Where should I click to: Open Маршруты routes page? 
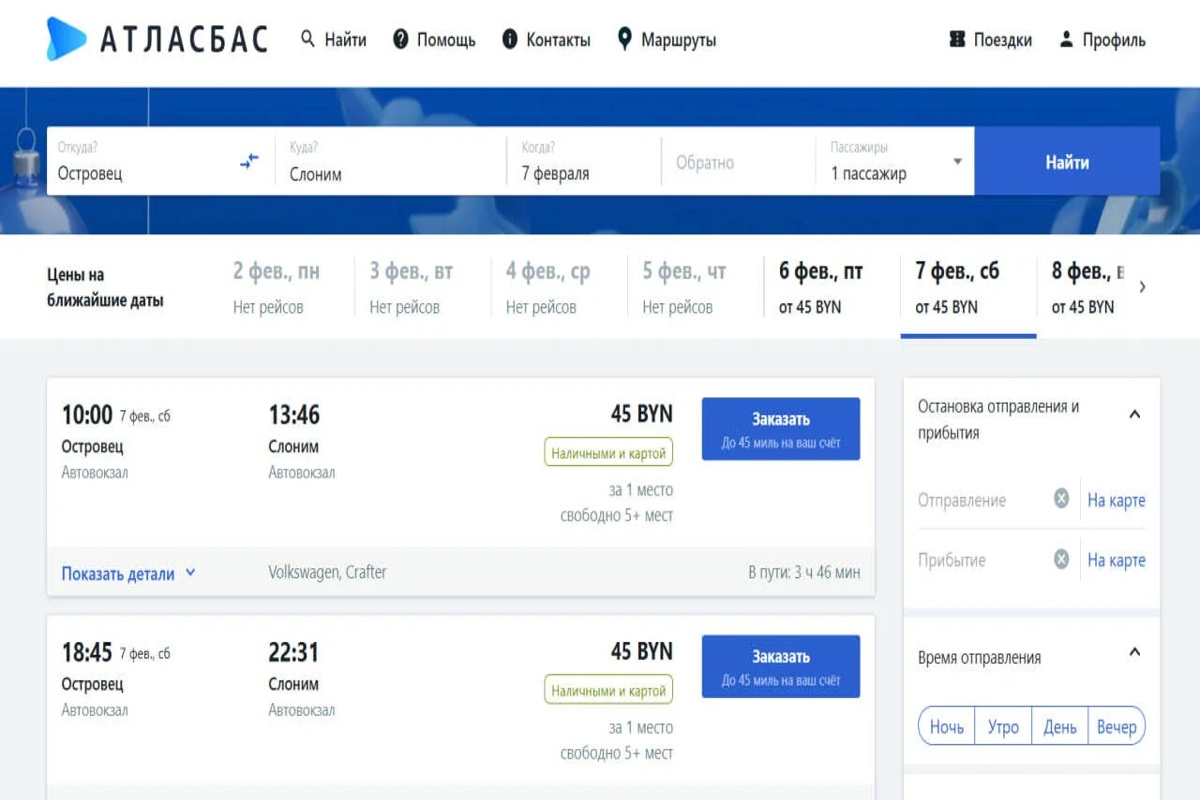(667, 40)
